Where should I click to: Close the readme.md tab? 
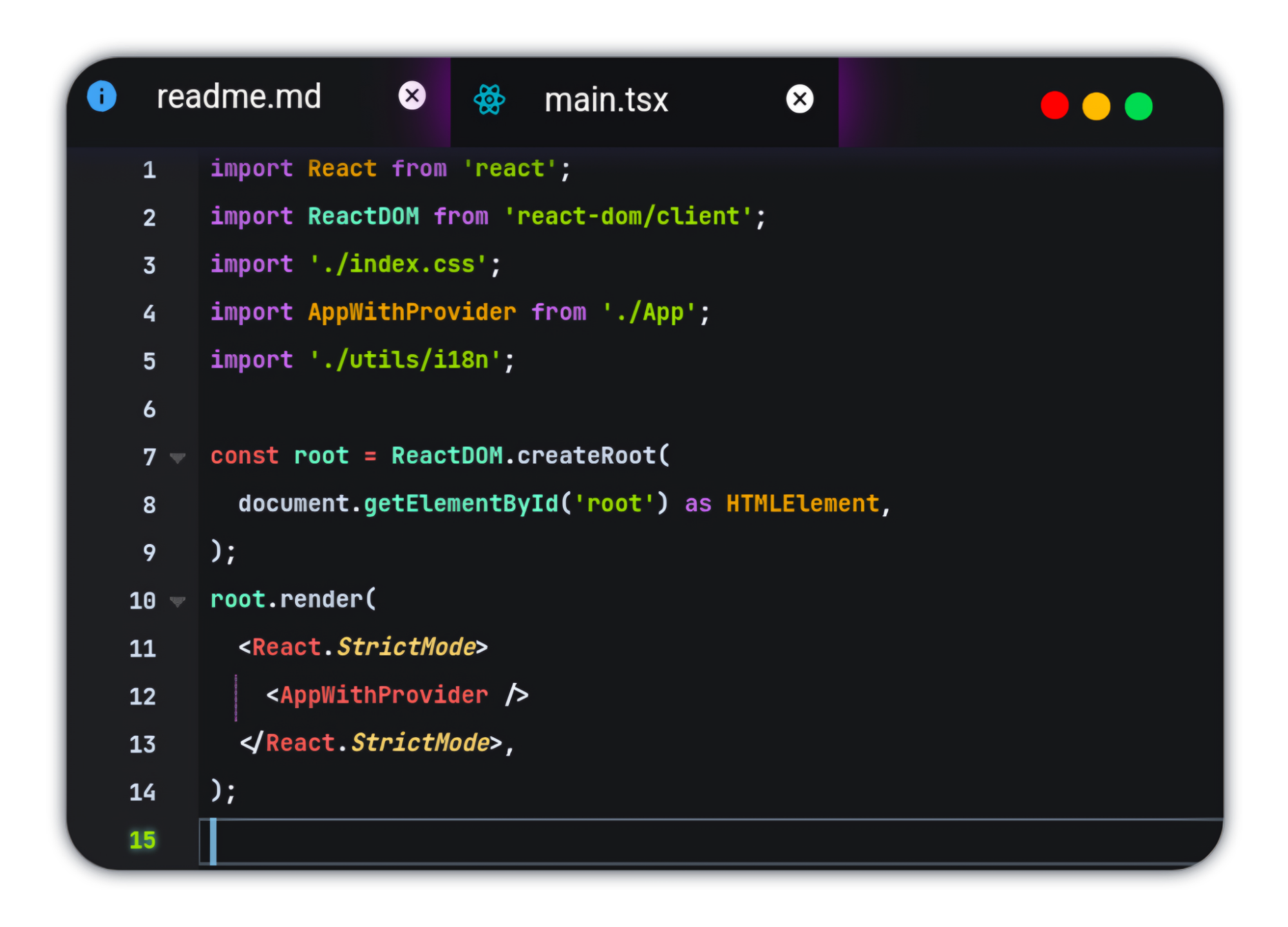pyautogui.click(x=412, y=96)
